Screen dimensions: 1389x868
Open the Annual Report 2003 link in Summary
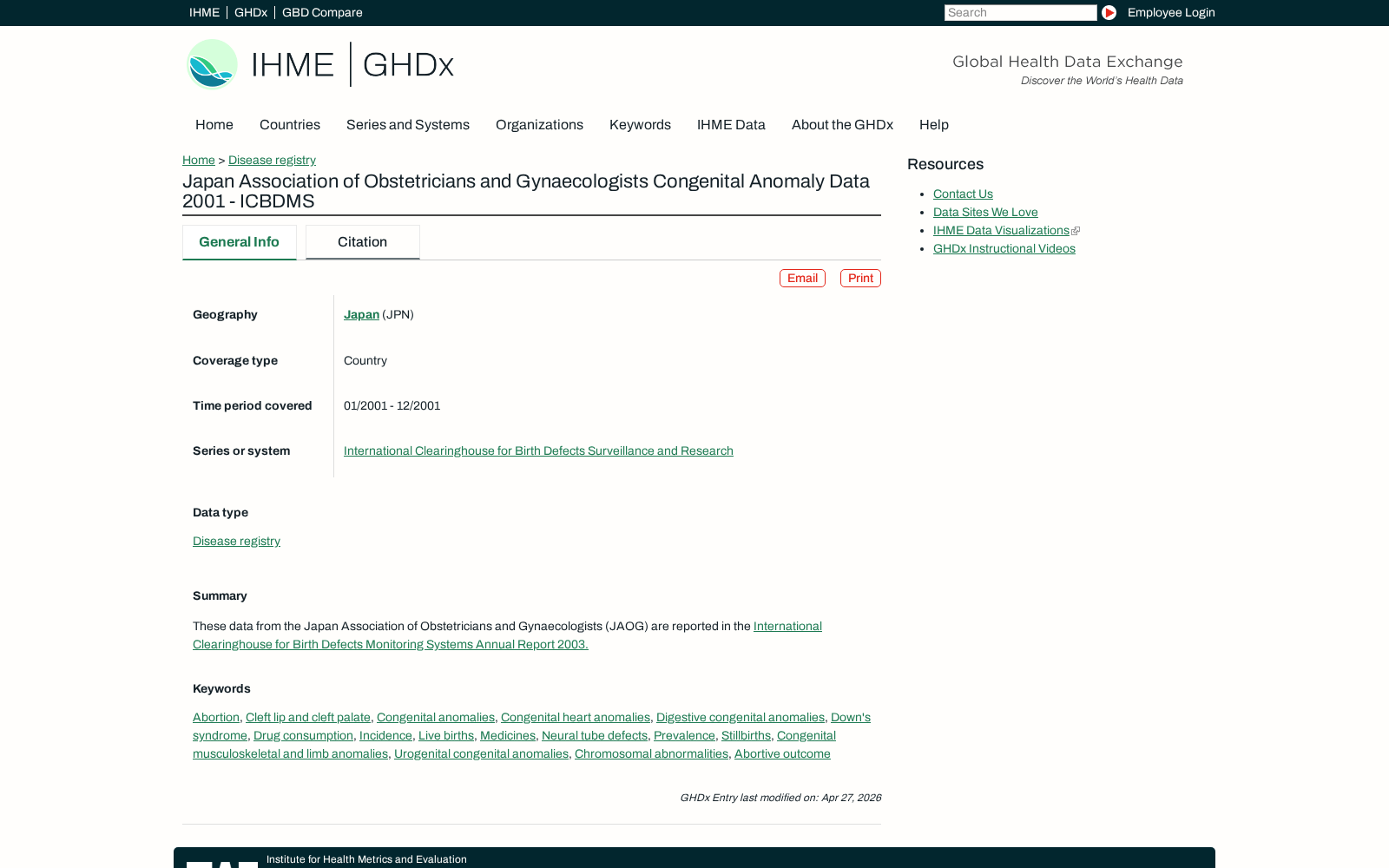(x=390, y=644)
